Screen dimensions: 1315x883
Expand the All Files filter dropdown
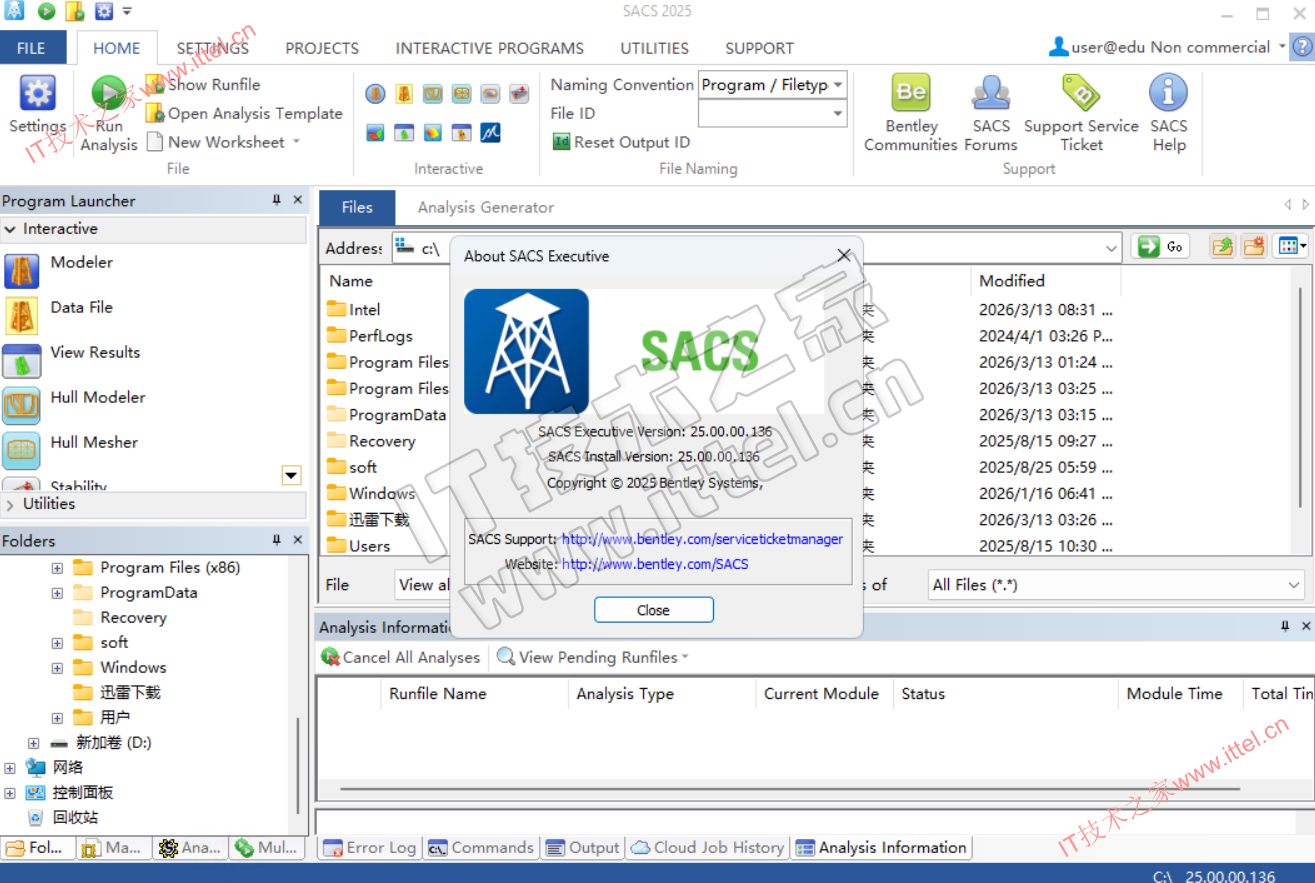coord(1294,585)
